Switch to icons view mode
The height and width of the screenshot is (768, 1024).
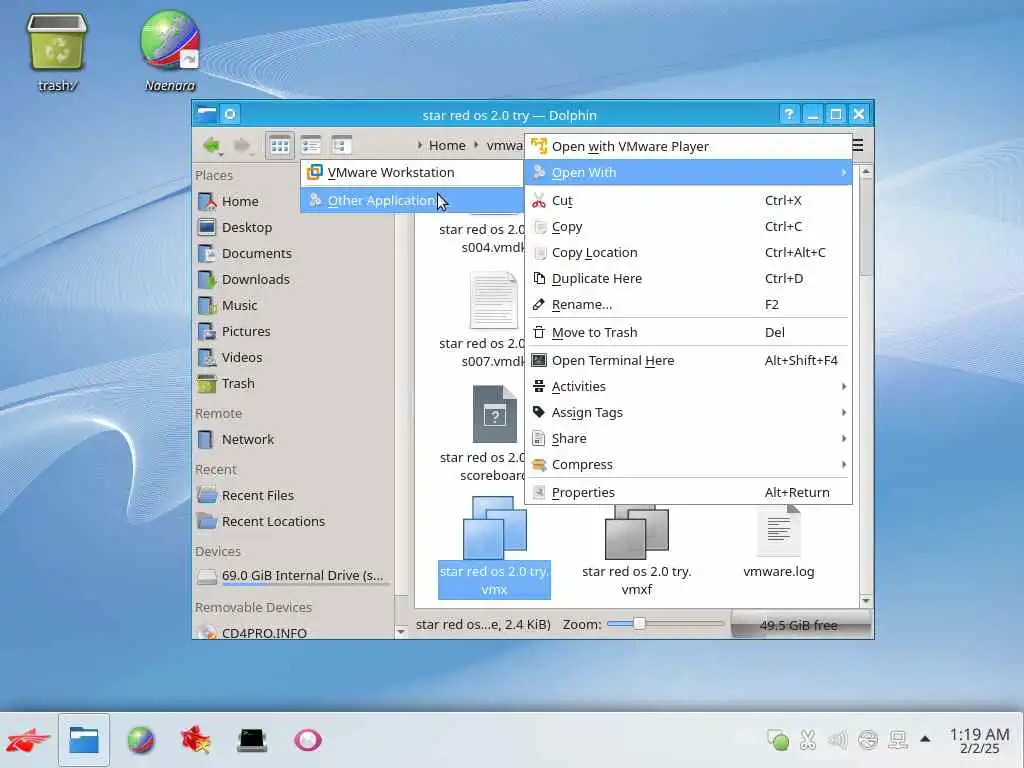point(280,145)
